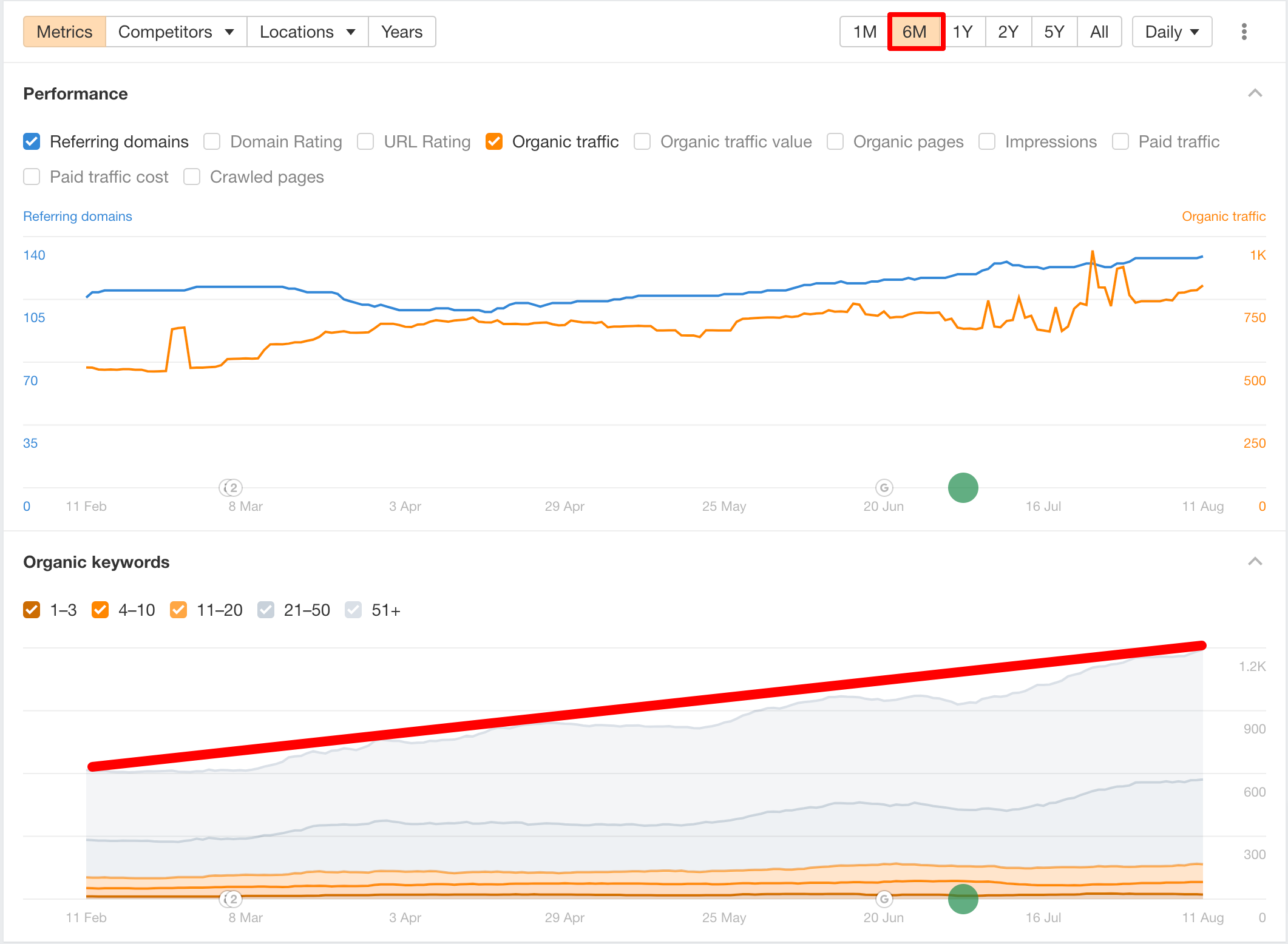Screen dimensions: 1288x944
Task: Open the three-dot more options menu
Action: [1244, 32]
